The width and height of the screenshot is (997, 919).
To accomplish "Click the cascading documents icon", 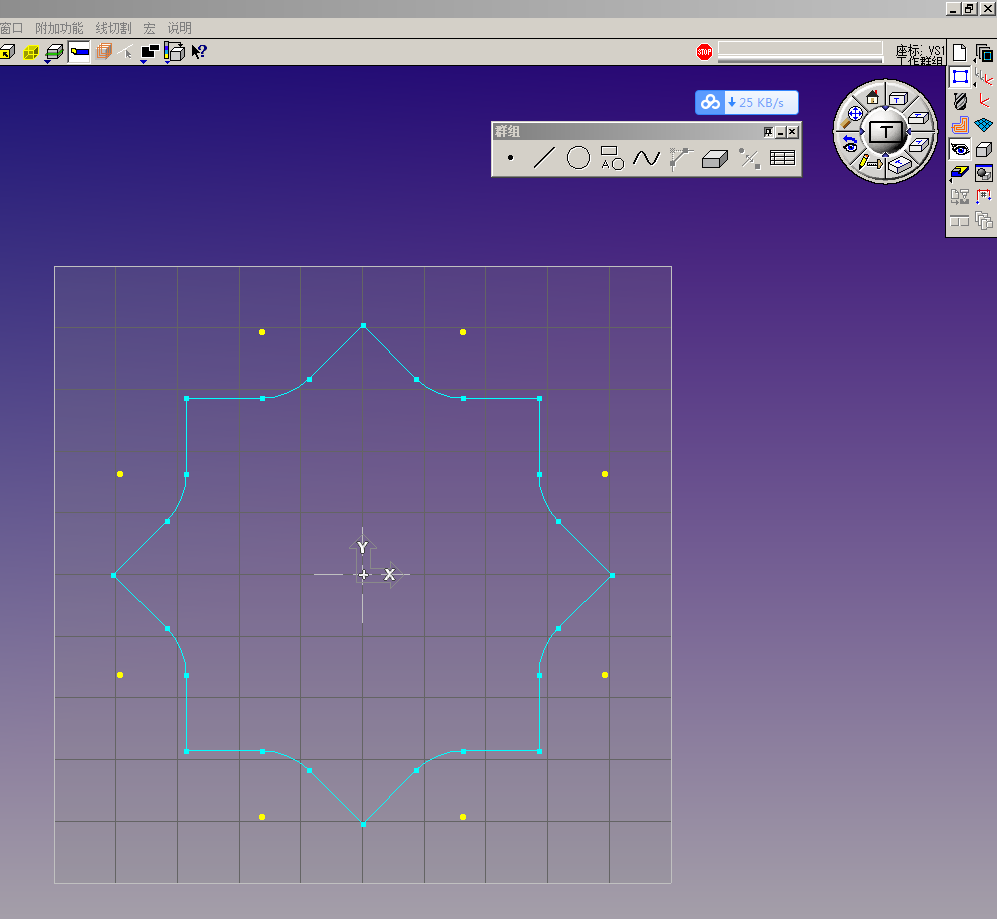I will point(984,221).
